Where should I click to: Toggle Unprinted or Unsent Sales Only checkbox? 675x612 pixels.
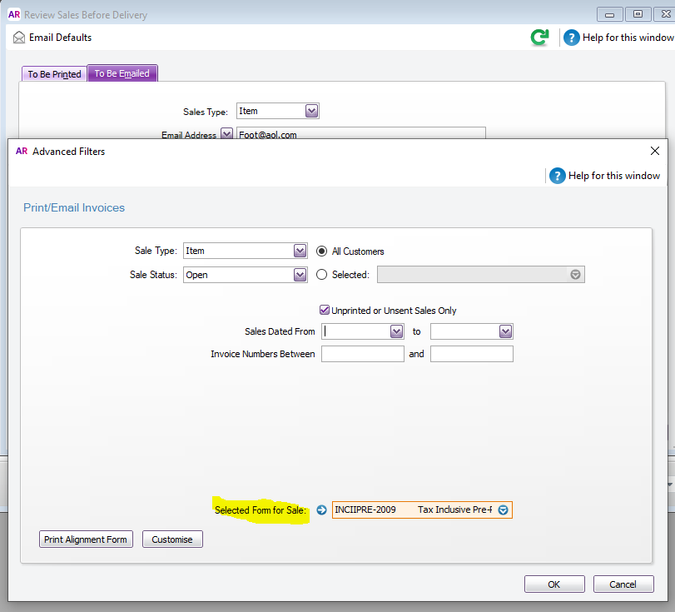324,310
